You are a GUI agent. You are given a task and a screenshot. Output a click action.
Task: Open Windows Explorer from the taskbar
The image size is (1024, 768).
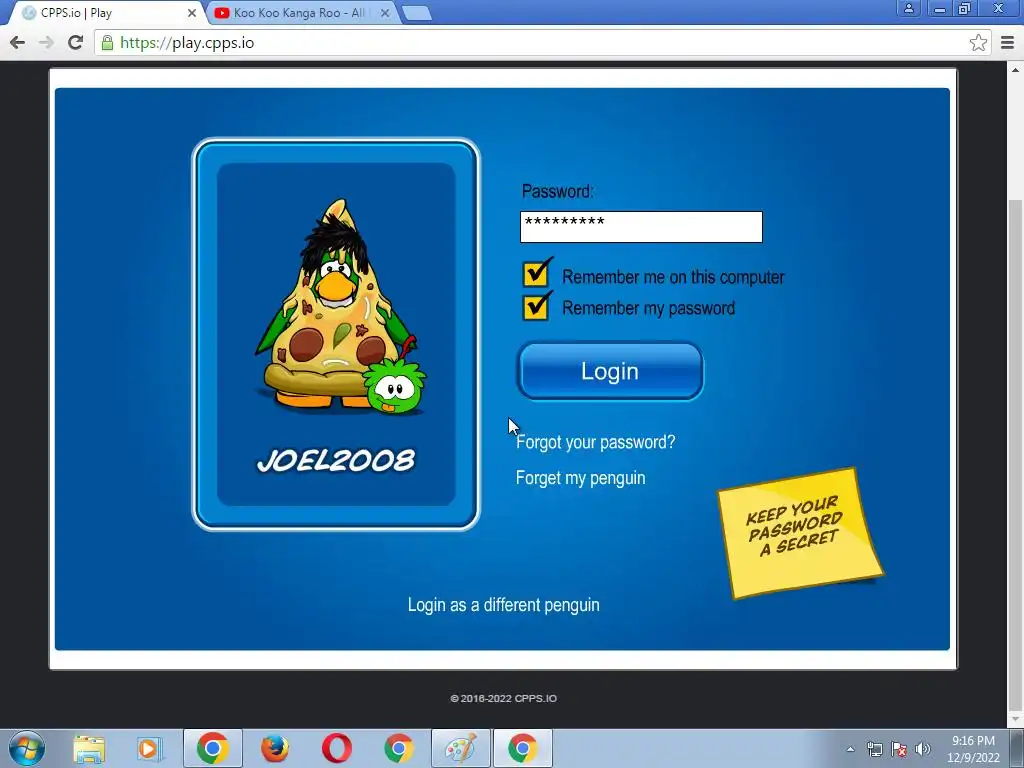point(89,748)
